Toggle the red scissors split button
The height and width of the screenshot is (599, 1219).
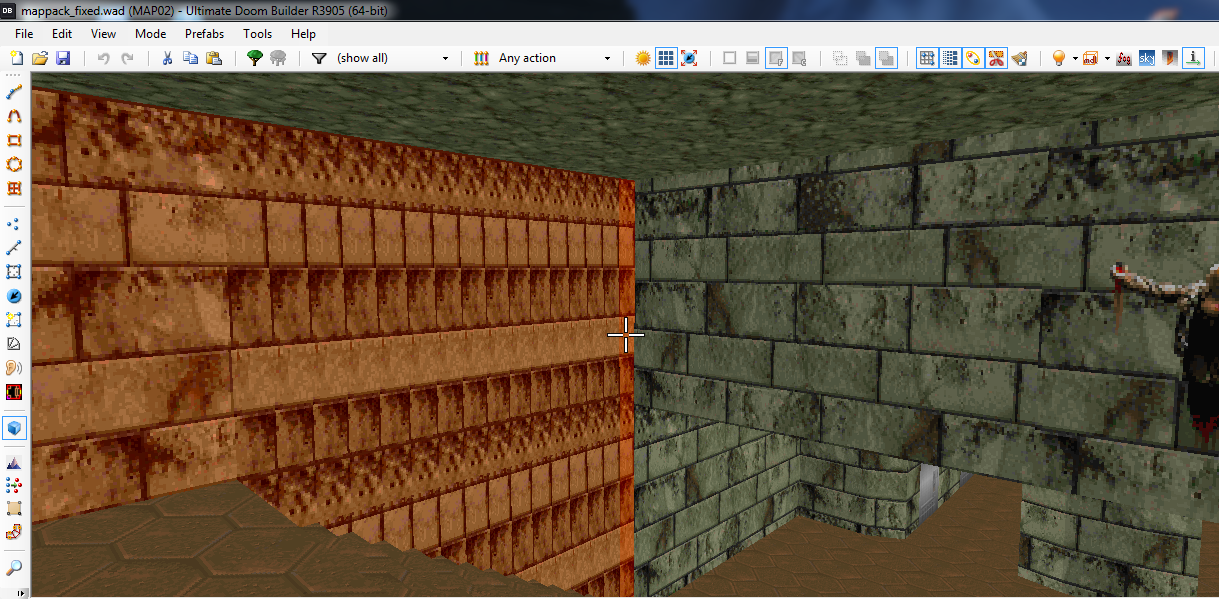996,58
